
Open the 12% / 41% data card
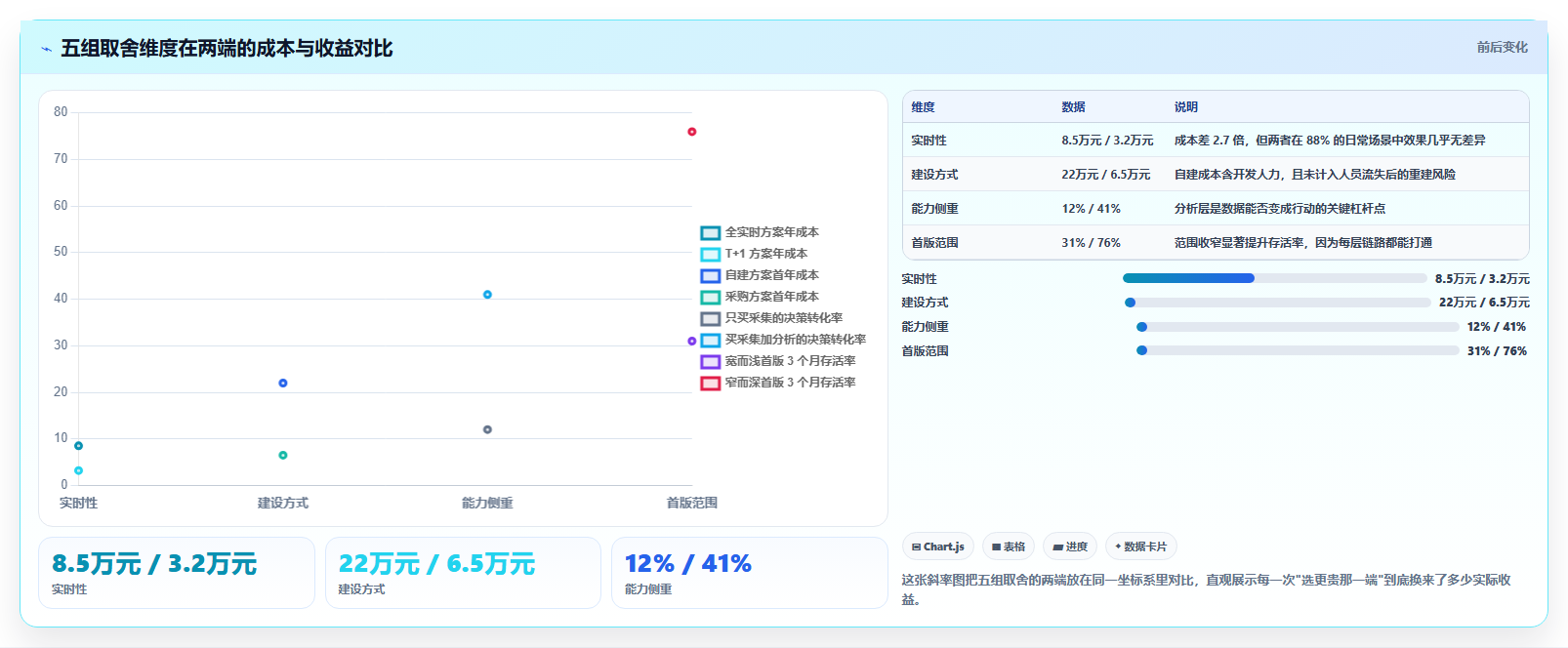[749, 573]
